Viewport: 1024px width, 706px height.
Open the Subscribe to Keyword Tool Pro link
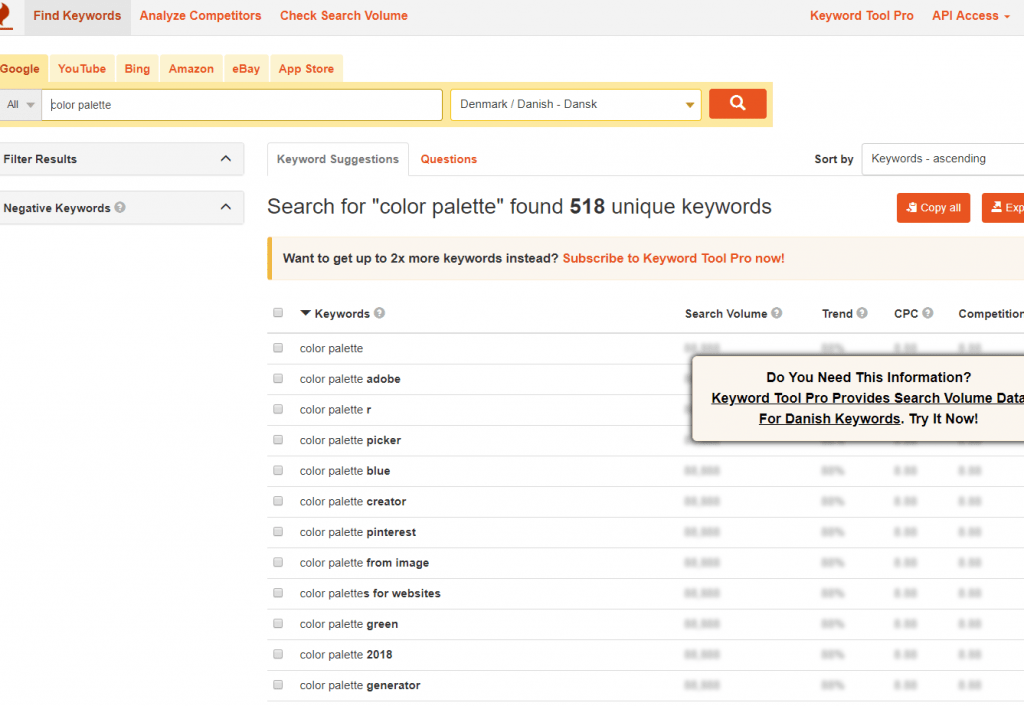pos(673,258)
